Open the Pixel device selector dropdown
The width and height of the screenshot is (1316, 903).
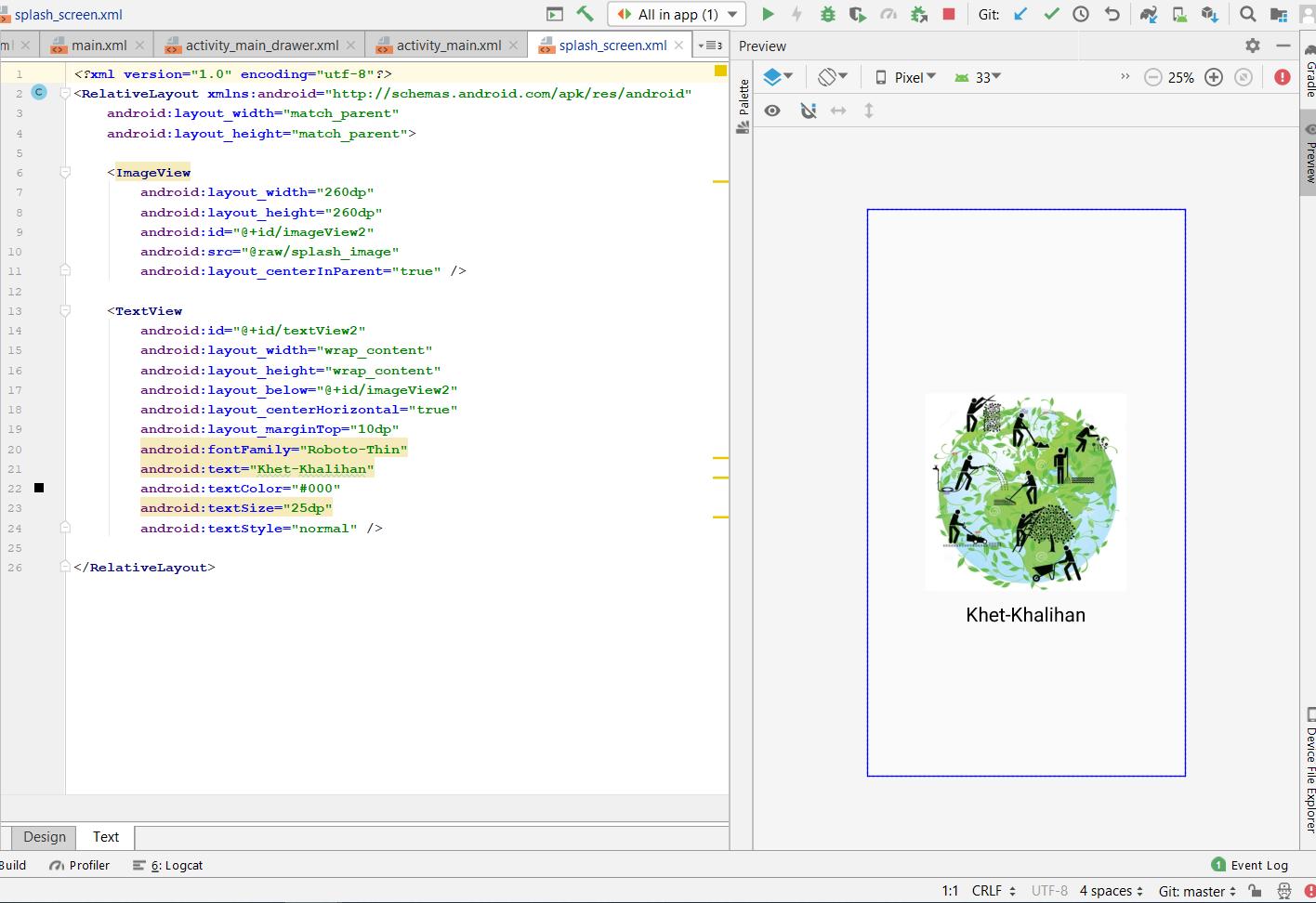coord(906,77)
